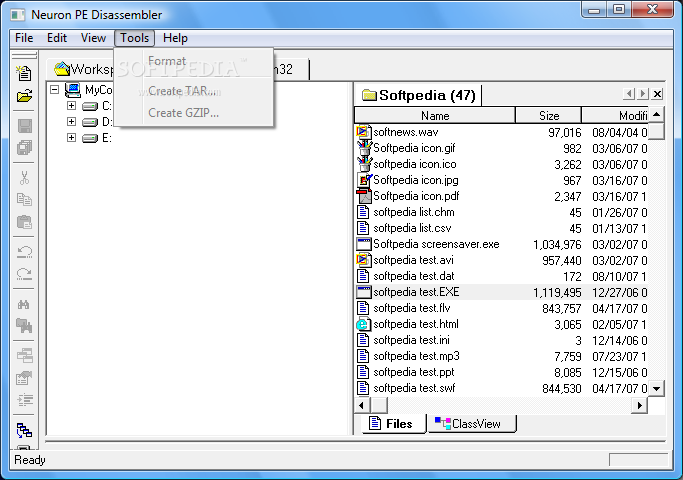
Task: Click the panel's left navigation arrow
Action: click(629, 94)
